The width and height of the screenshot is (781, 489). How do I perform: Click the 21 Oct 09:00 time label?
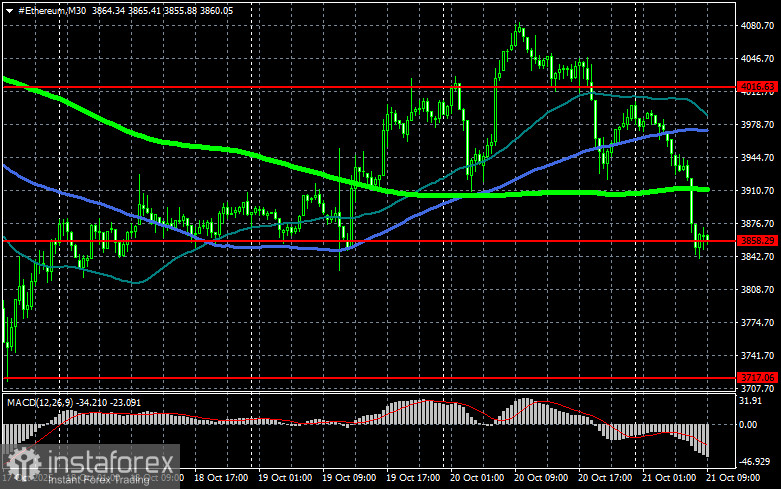[733, 478]
